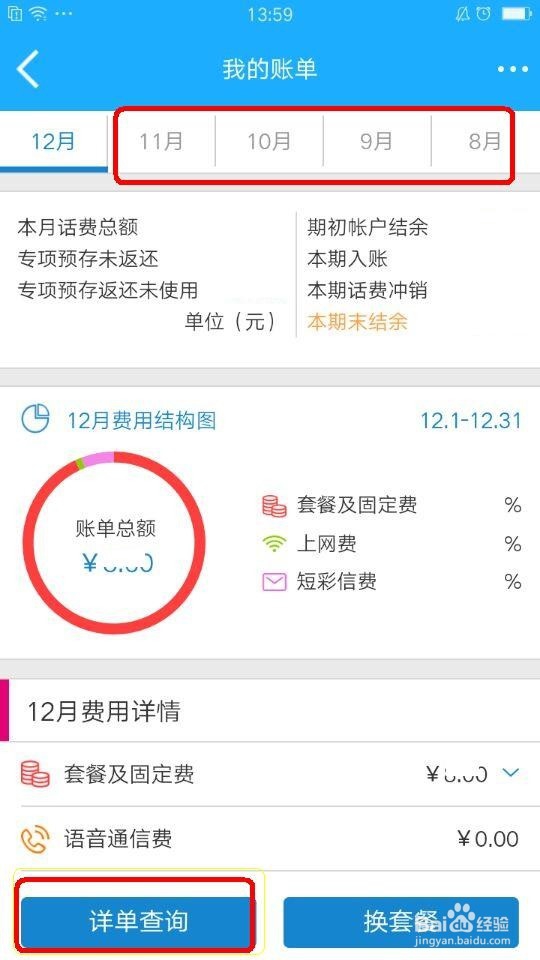Switch to the 11月 bill tab
The height and width of the screenshot is (960, 540).
[x=161, y=141]
